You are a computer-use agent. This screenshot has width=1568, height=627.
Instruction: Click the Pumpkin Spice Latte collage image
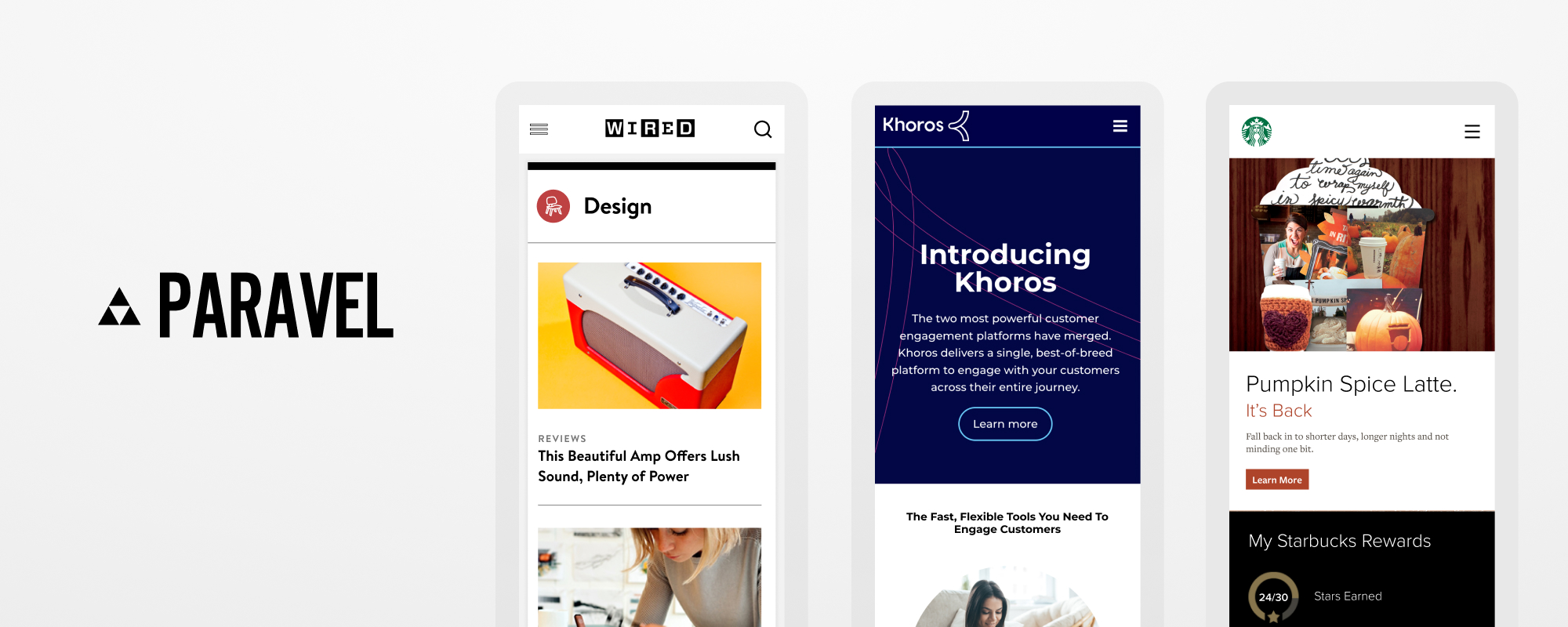[1362, 255]
